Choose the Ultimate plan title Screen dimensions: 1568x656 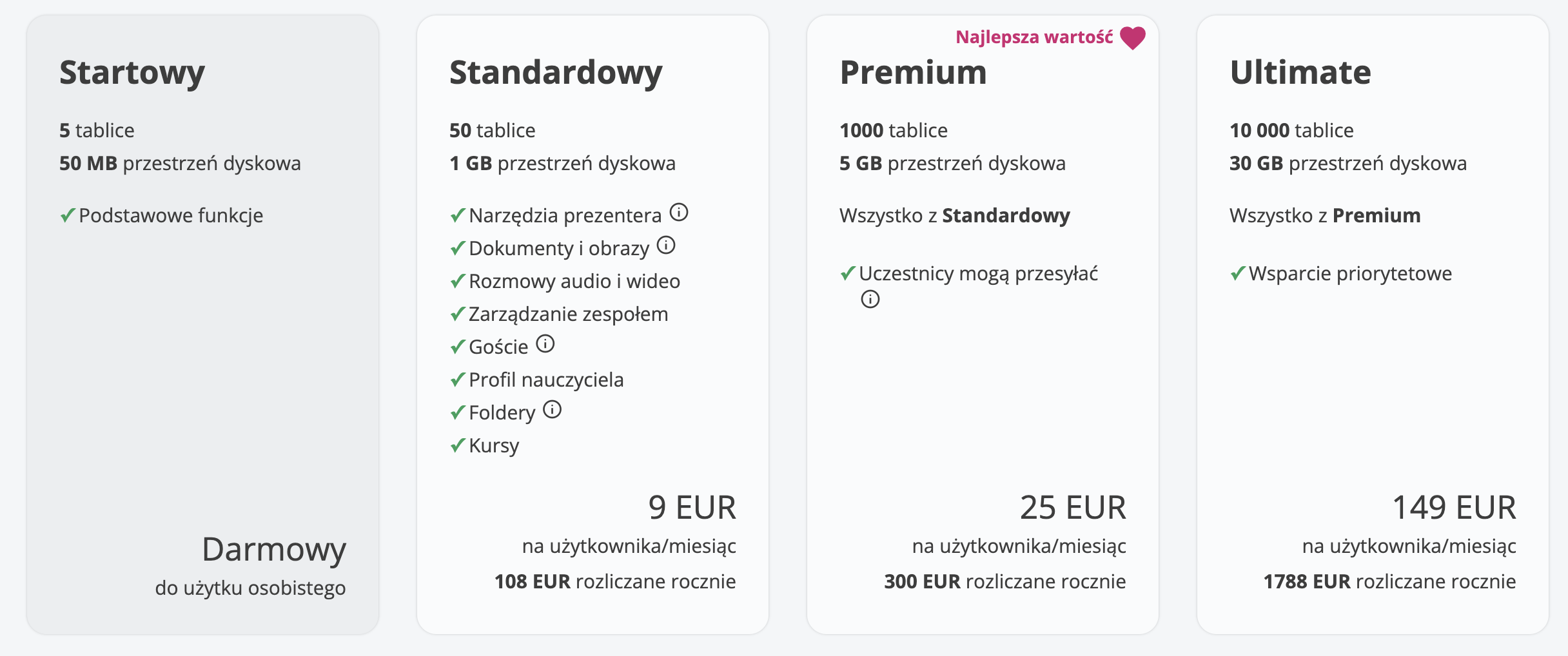point(1300,72)
